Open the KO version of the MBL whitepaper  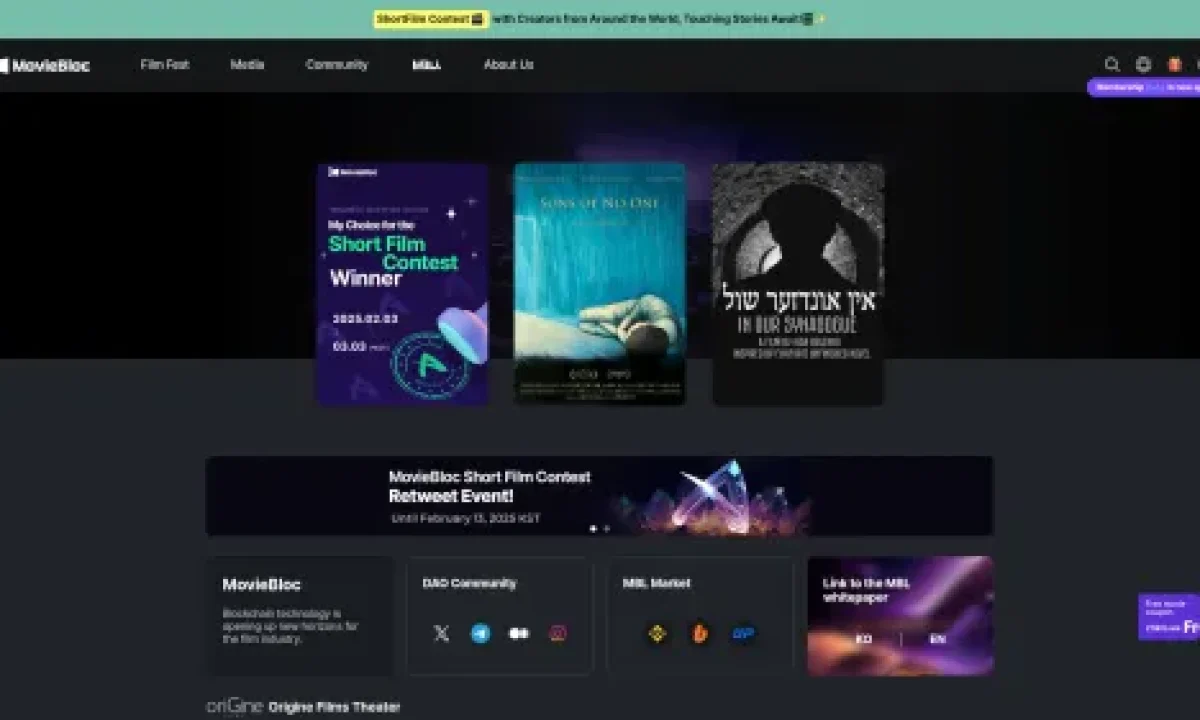point(863,637)
